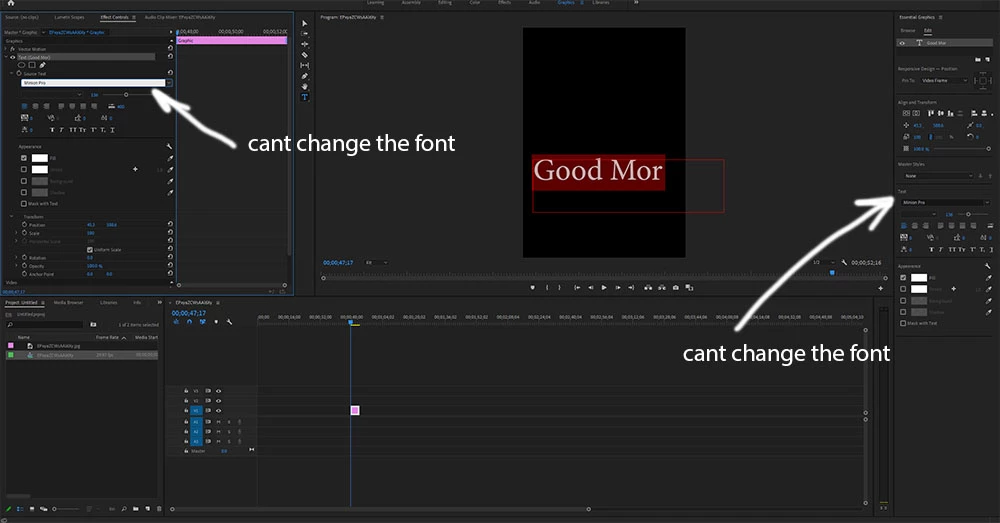
Task: Open the Media Browser tab
Action: (x=68, y=302)
